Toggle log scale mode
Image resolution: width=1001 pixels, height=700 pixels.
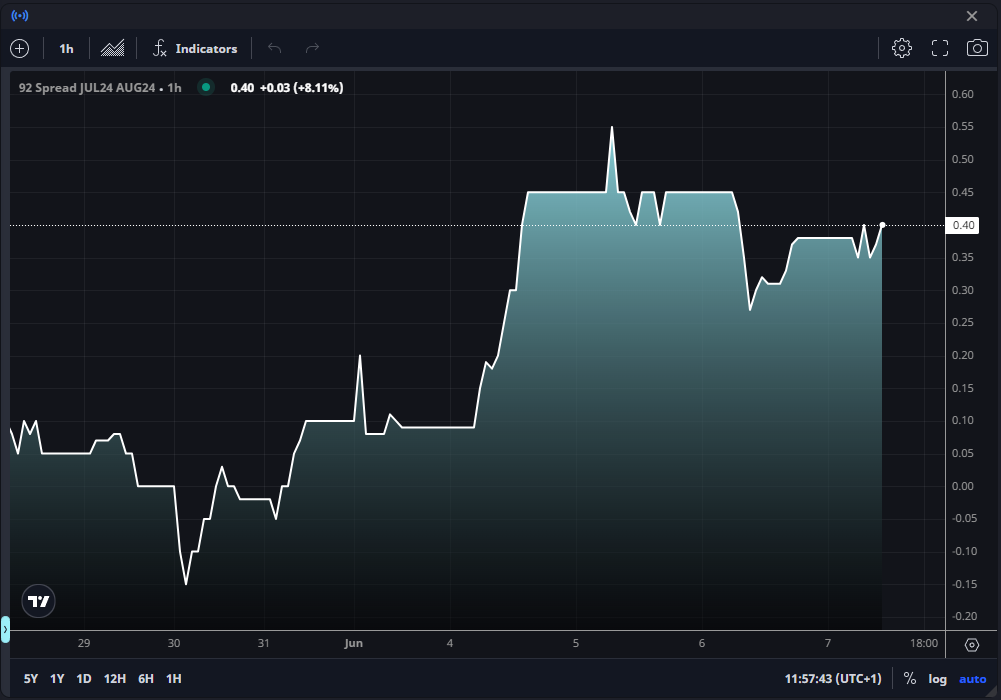coord(937,678)
